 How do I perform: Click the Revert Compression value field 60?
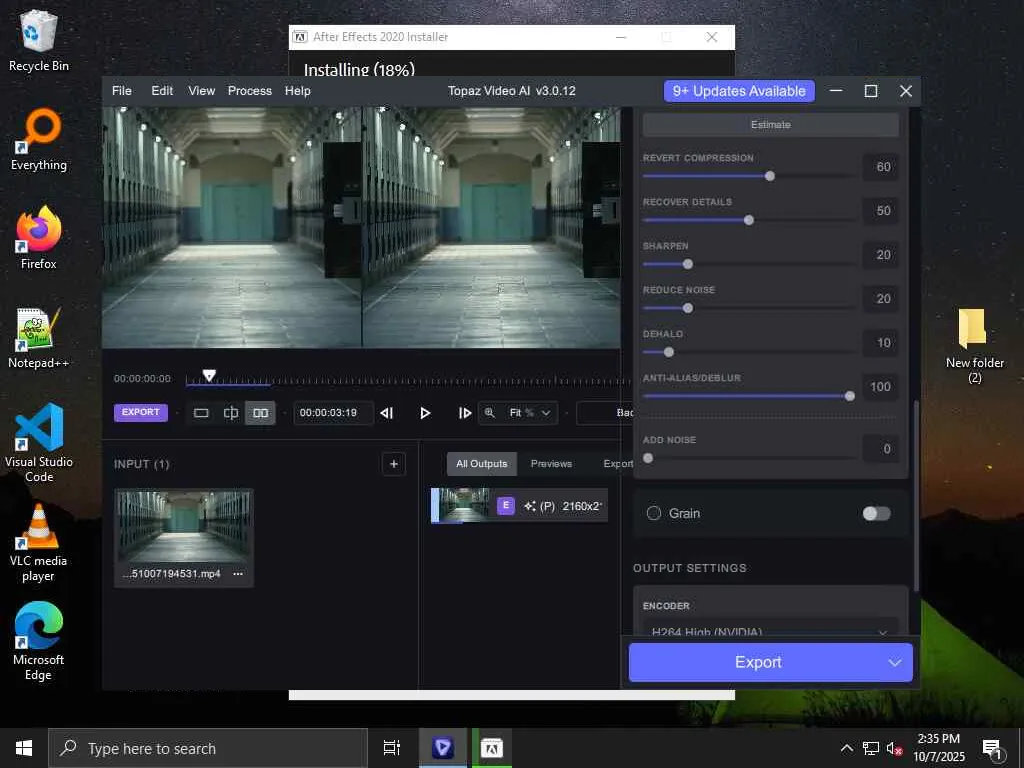tap(881, 167)
